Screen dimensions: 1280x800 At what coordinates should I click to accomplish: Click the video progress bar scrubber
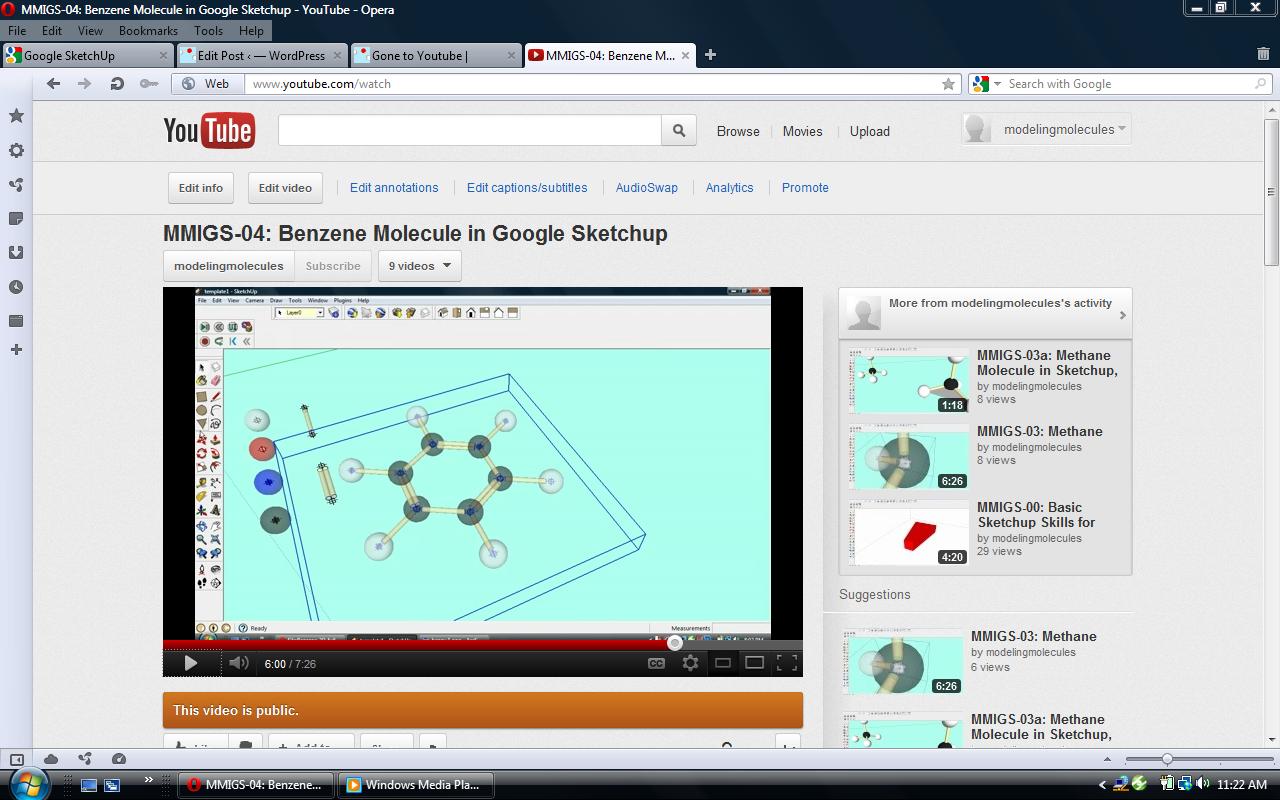pos(675,643)
